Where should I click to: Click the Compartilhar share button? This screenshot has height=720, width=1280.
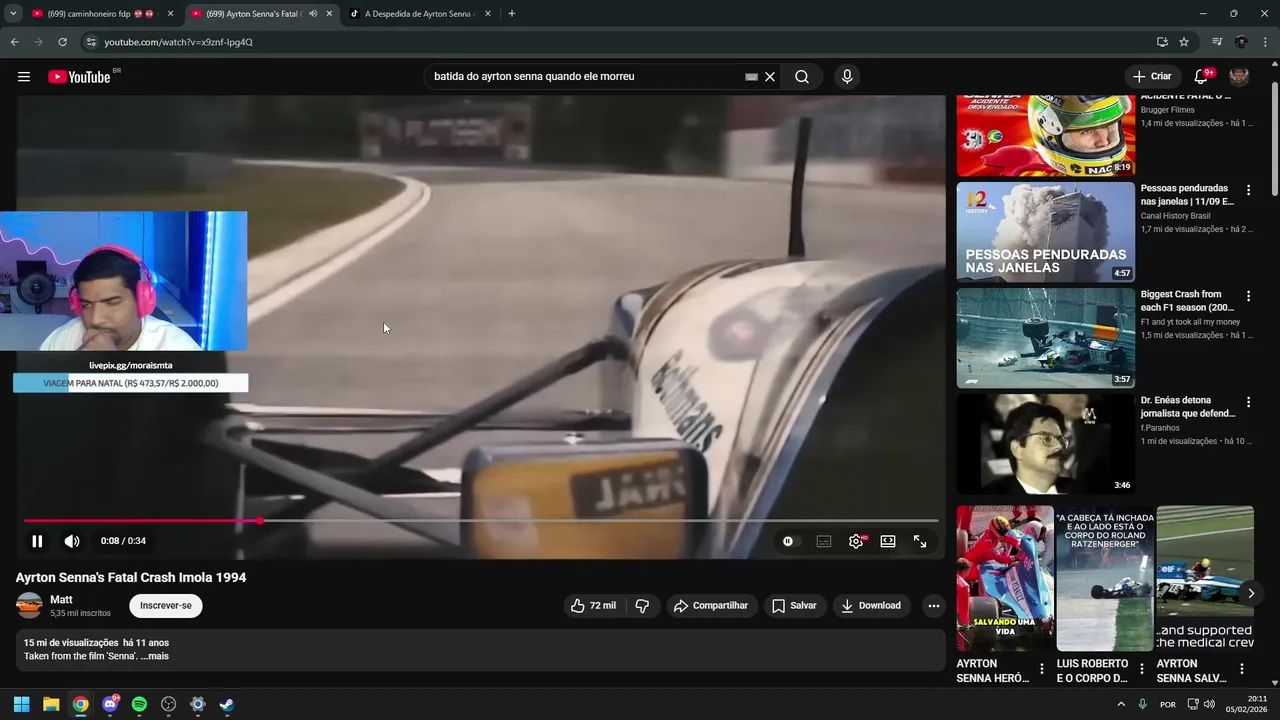(711, 605)
